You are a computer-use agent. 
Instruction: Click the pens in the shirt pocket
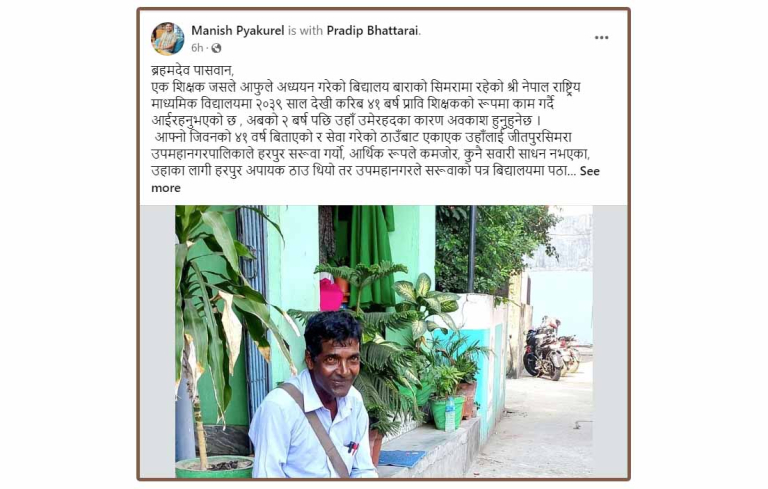pyautogui.click(x=351, y=447)
